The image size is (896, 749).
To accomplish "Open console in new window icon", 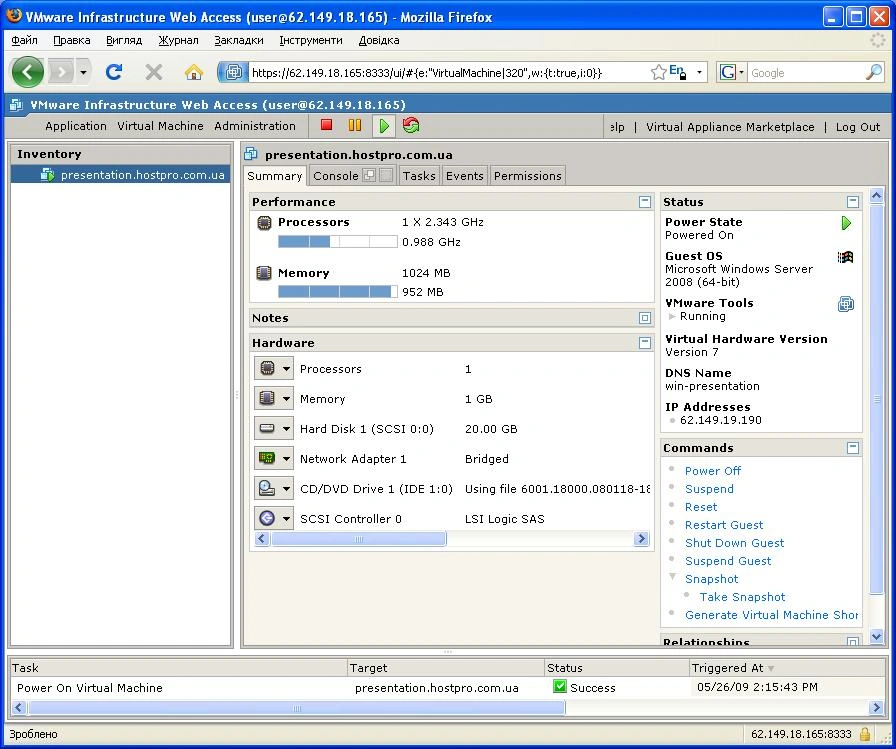I will [x=369, y=175].
